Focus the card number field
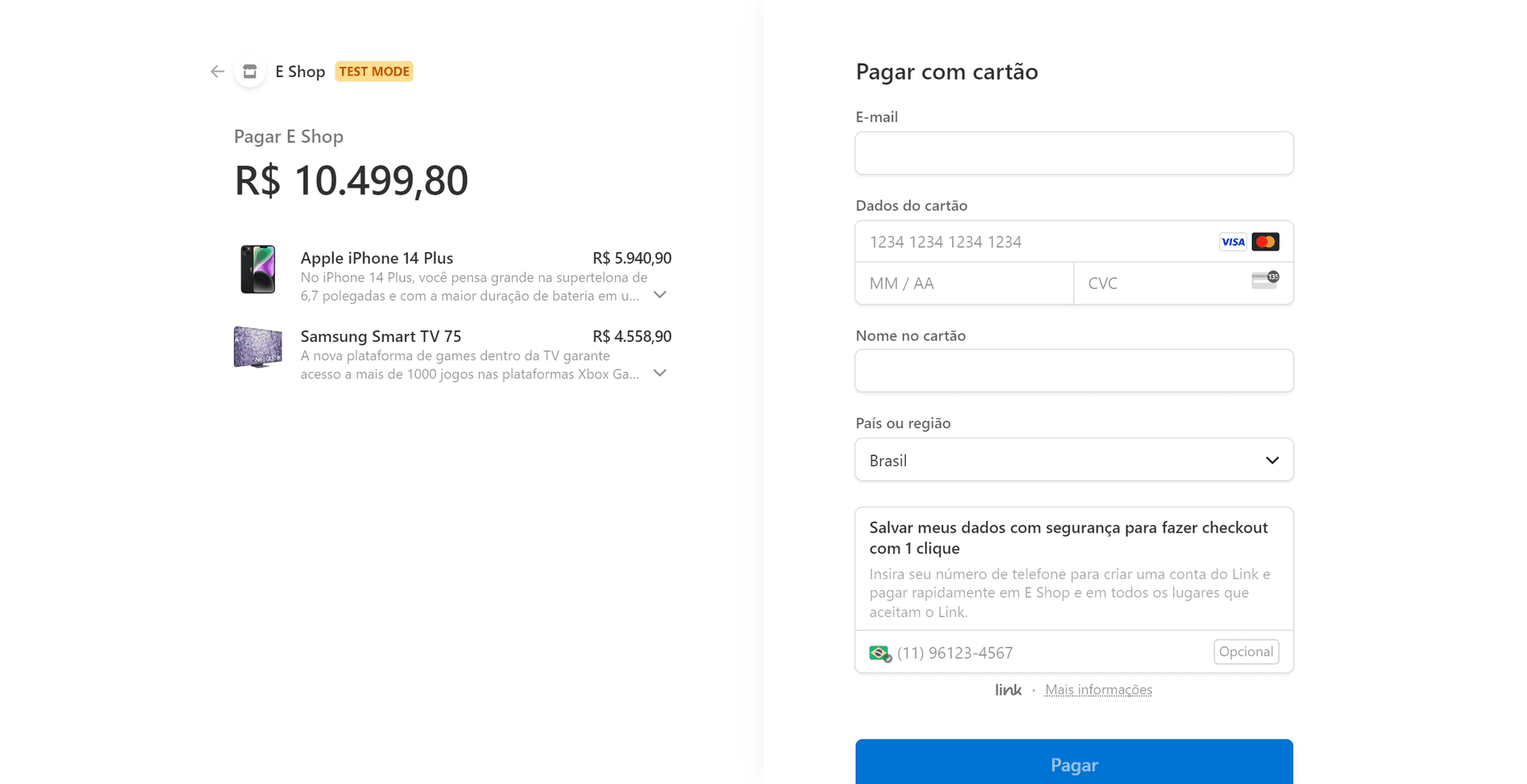The height and width of the screenshot is (784, 1527). (1034, 242)
